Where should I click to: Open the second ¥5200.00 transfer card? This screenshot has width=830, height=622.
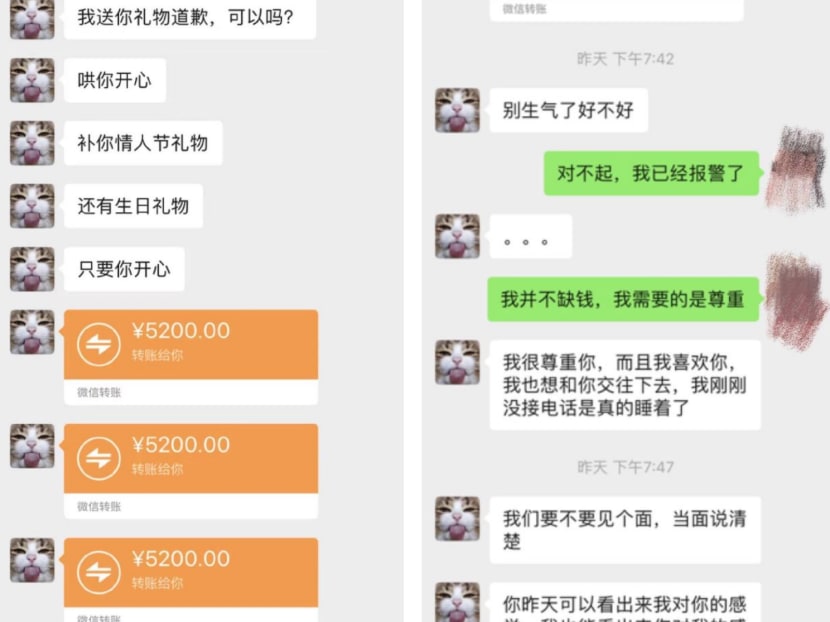pos(191,471)
